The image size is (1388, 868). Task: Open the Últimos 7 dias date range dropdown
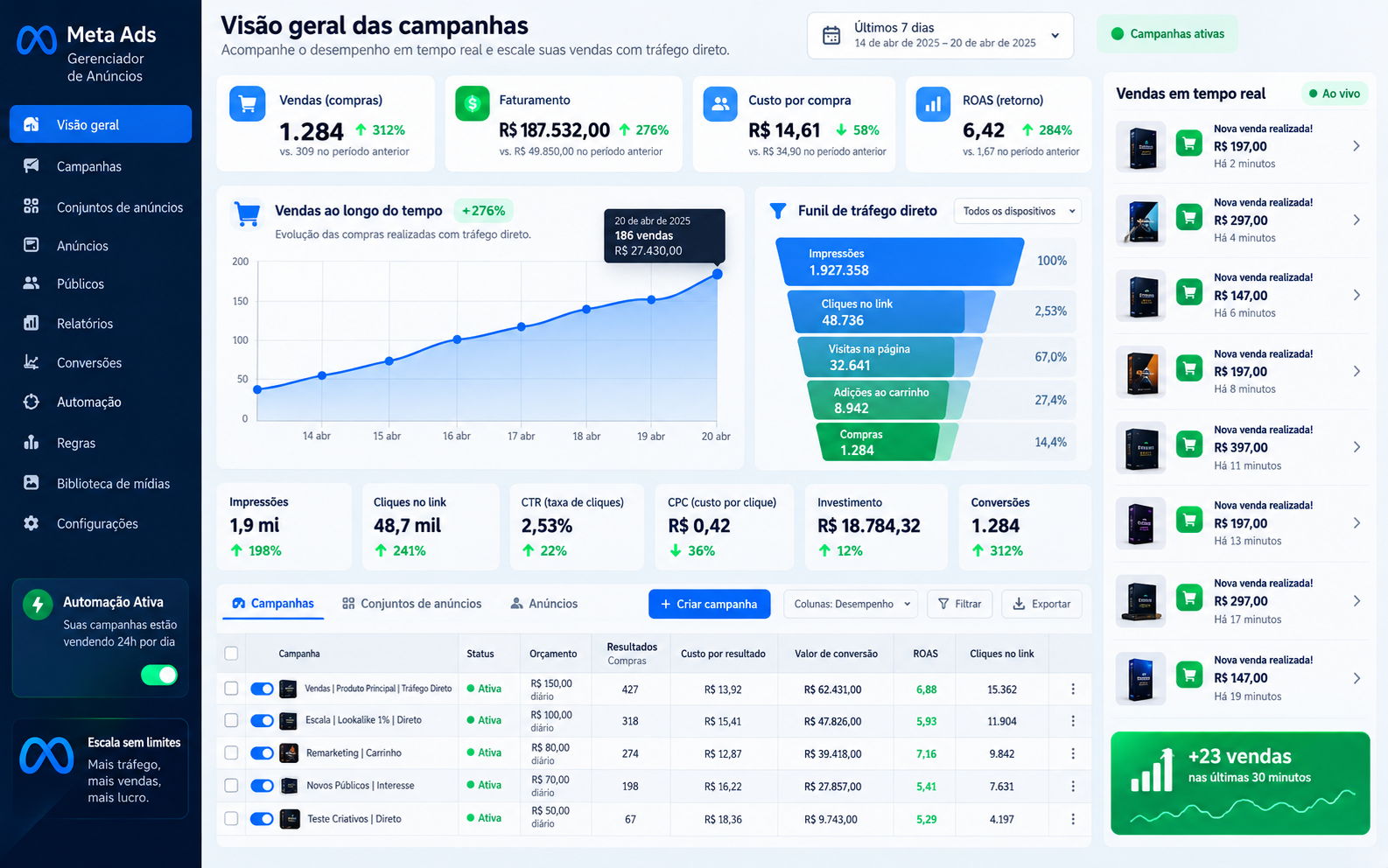pos(941,35)
